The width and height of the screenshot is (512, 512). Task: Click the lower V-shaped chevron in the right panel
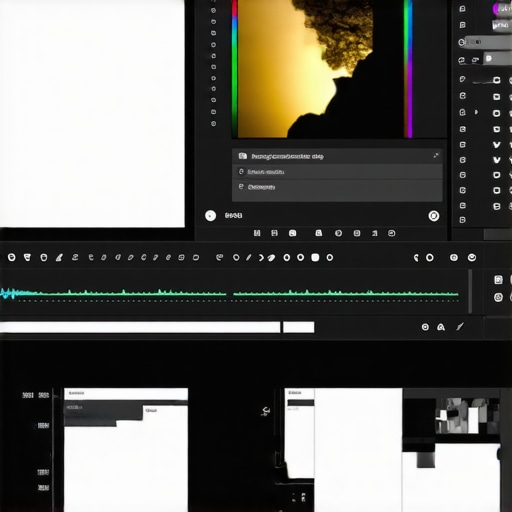click(497, 160)
